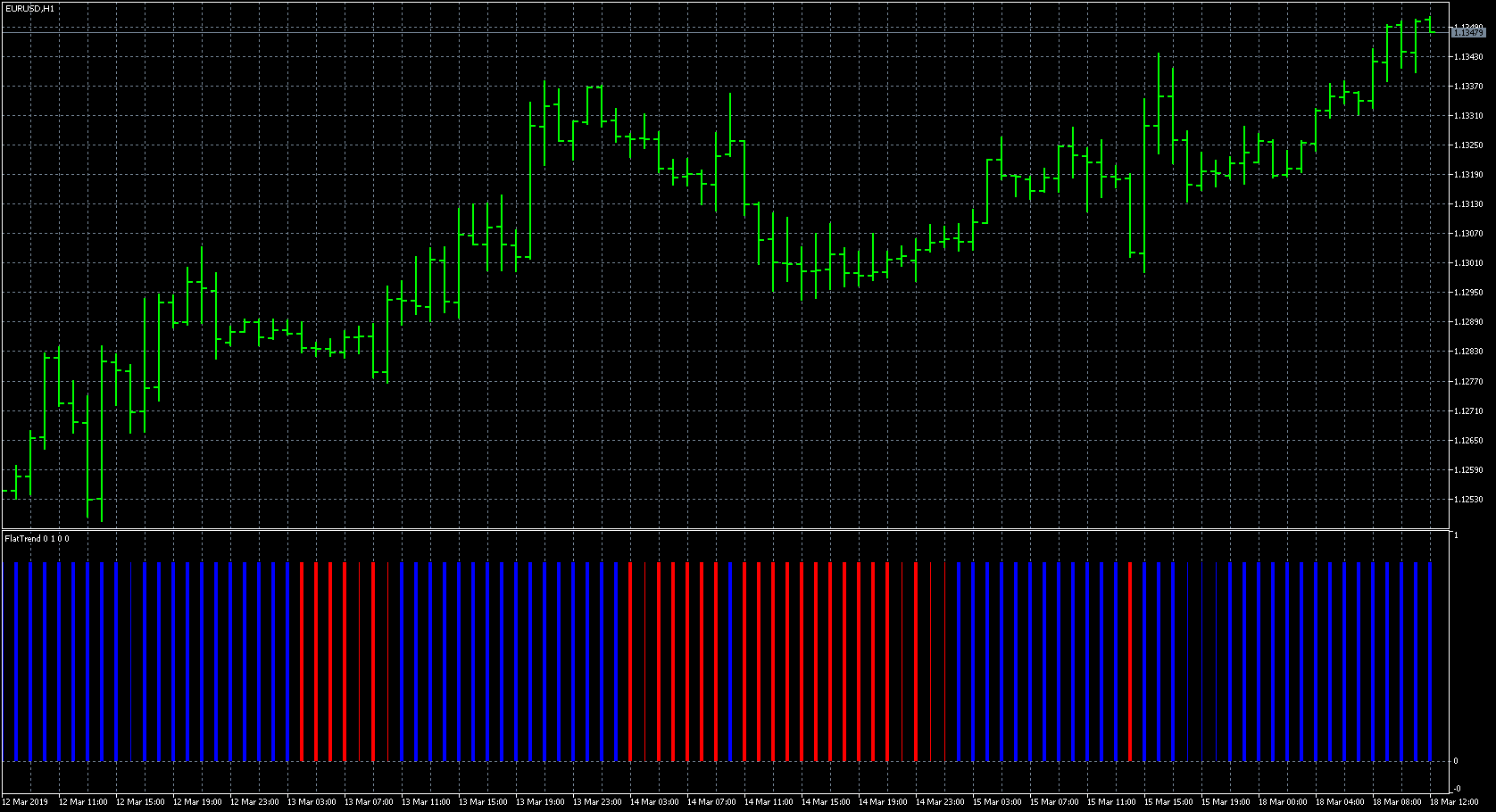Click the leftmost blue FlatTrend histogram bar
1496x812 pixels.
16,660
